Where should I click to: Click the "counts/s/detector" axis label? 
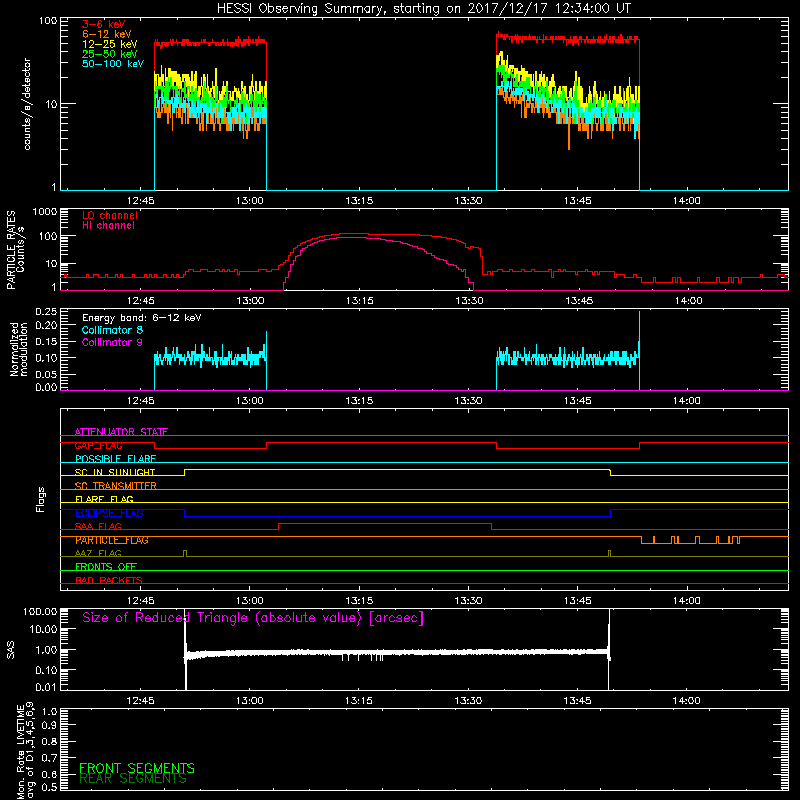27,104
